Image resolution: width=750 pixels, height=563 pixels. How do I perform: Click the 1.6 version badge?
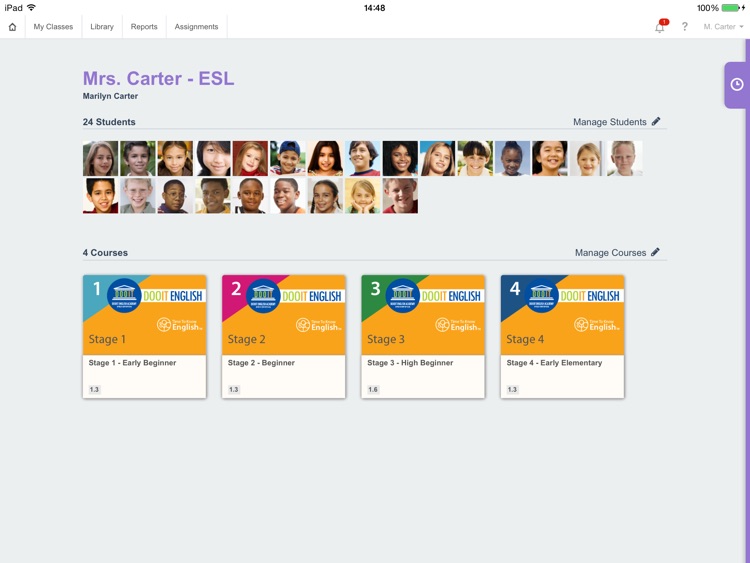(373, 389)
